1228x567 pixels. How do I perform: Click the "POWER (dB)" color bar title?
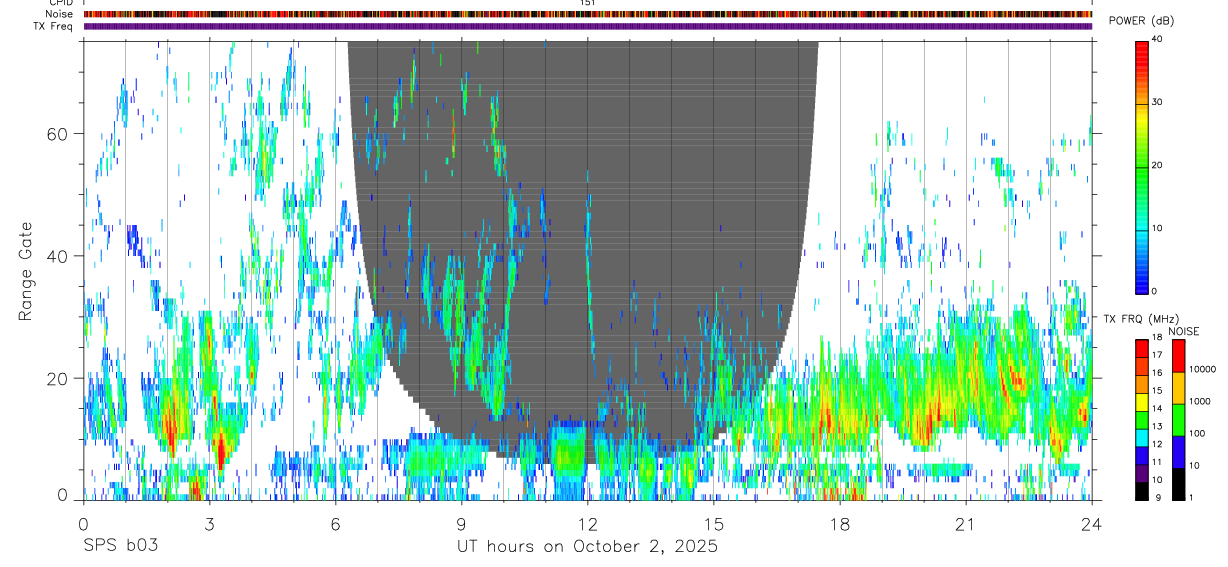coord(1141,21)
